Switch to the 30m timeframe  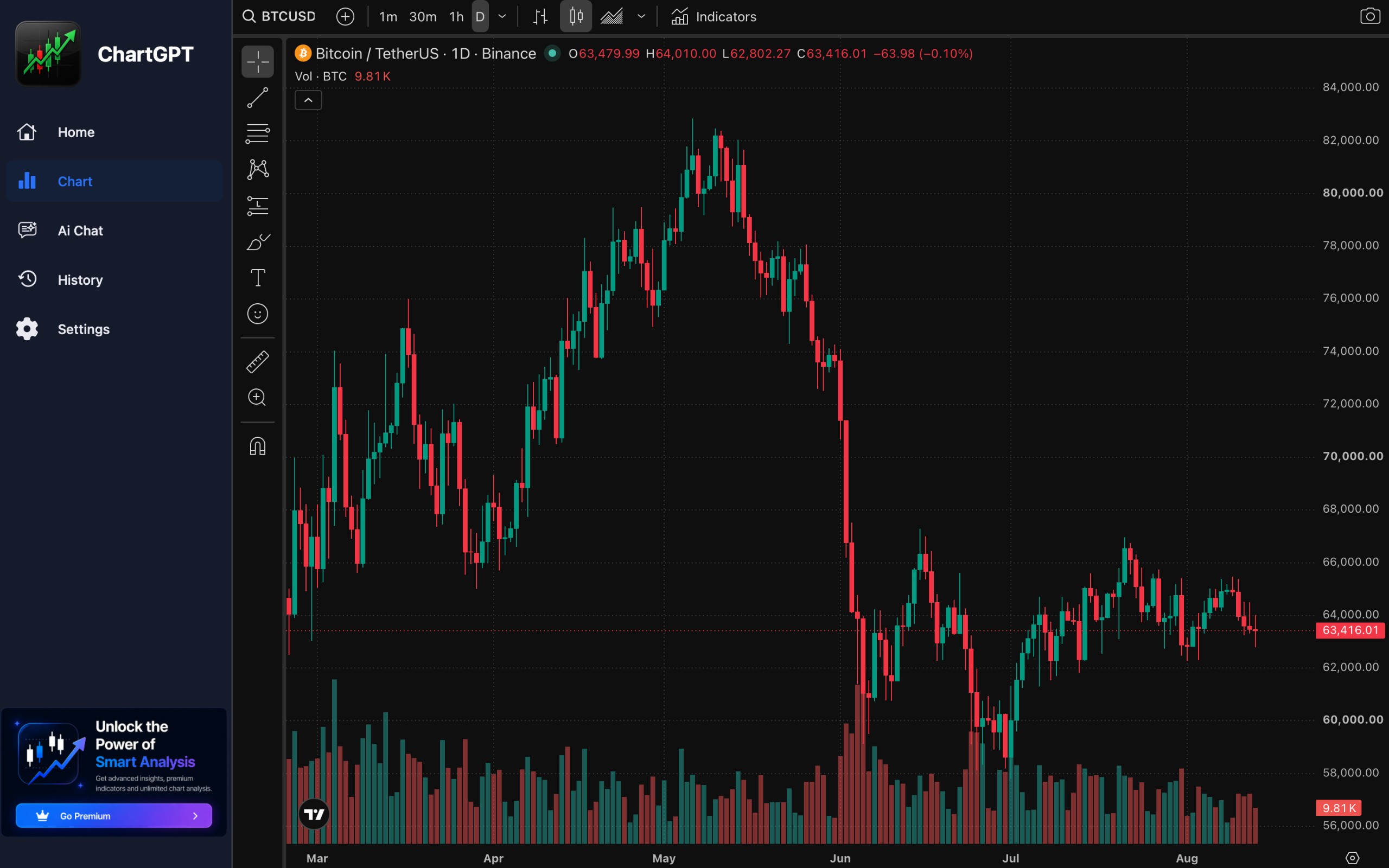(x=423, y=17)
